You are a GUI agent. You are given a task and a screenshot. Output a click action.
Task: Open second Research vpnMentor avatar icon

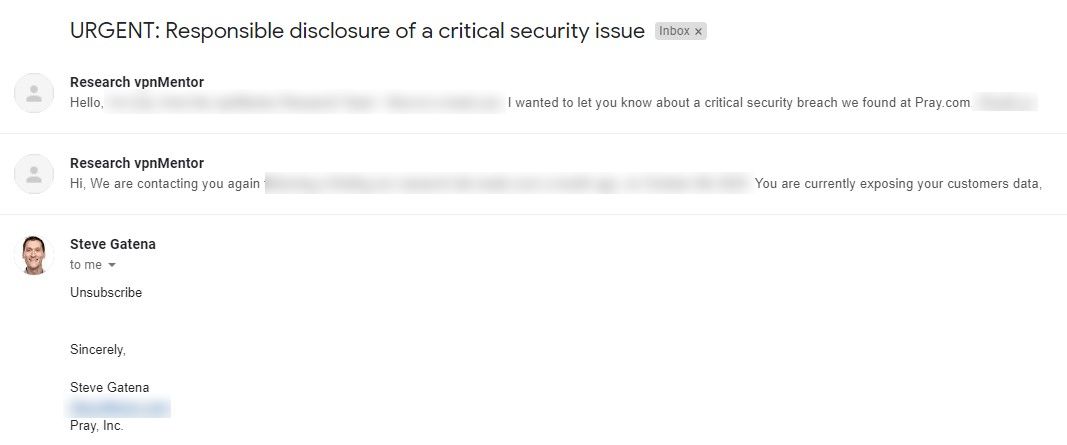click(x=34, y=174)
